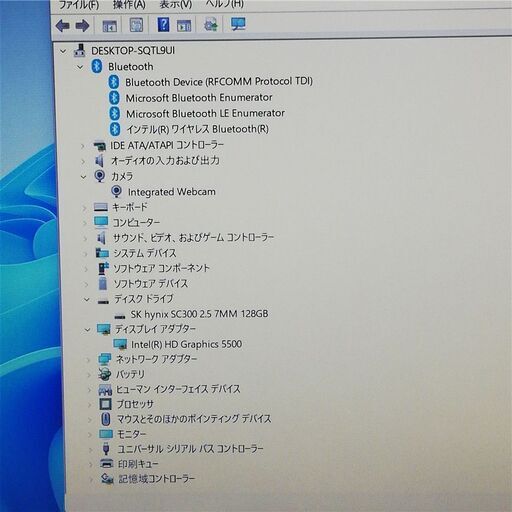
Task: Select Integrated Webcam device
Action: point(172,192)
